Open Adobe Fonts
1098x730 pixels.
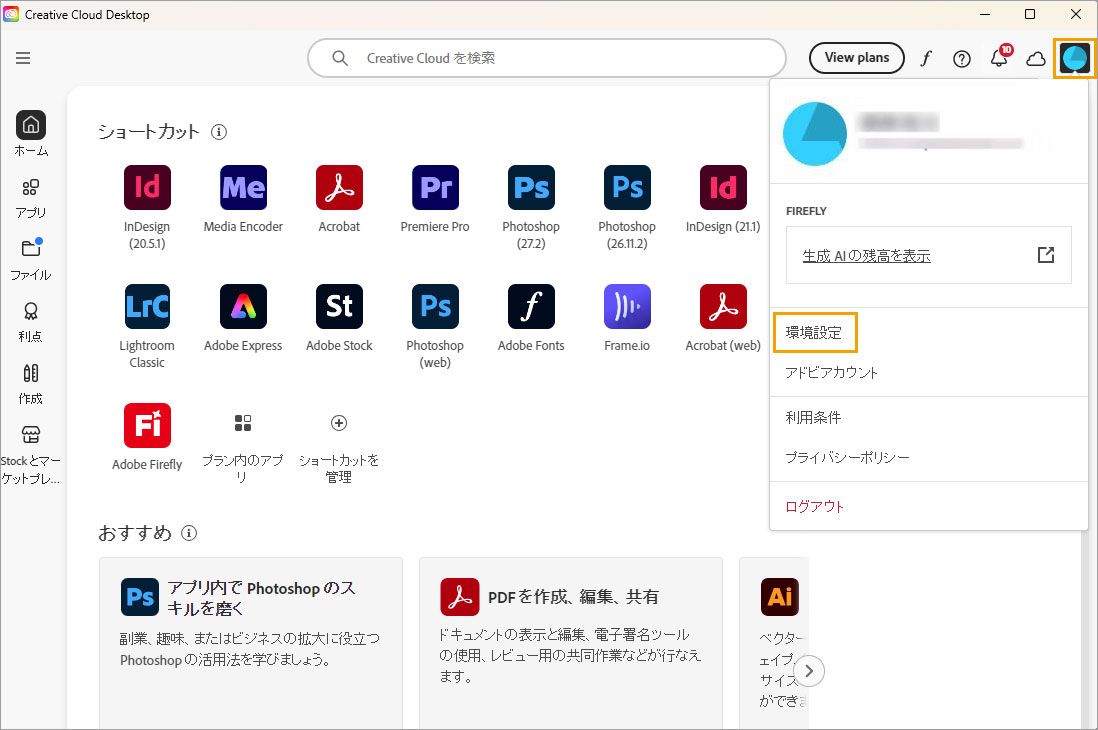531,306
